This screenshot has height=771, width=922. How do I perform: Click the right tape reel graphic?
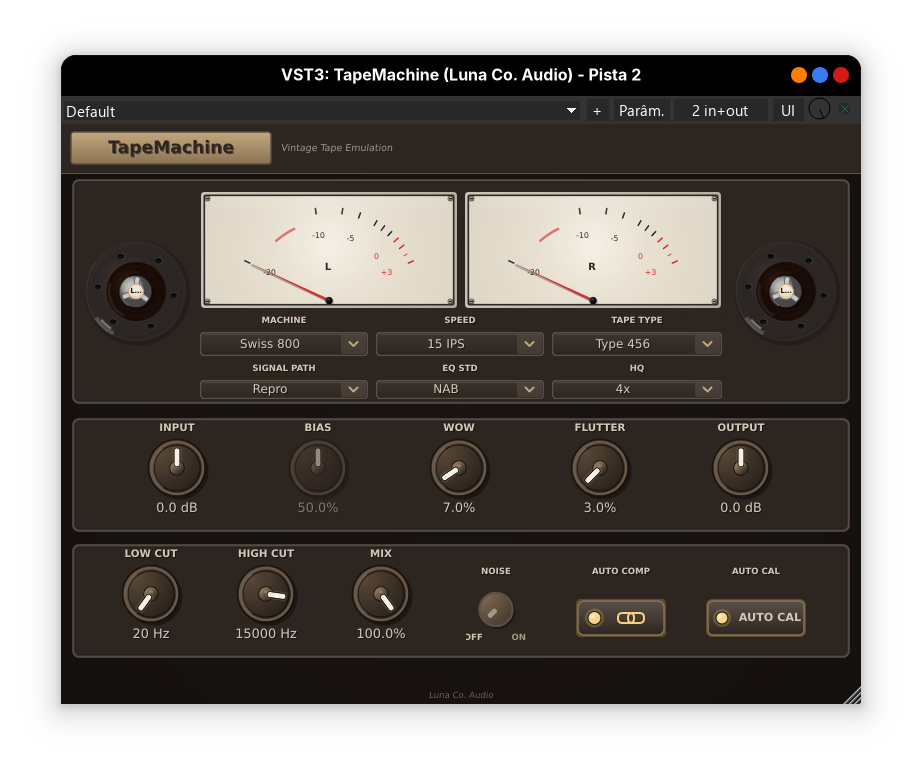[786, 291]
